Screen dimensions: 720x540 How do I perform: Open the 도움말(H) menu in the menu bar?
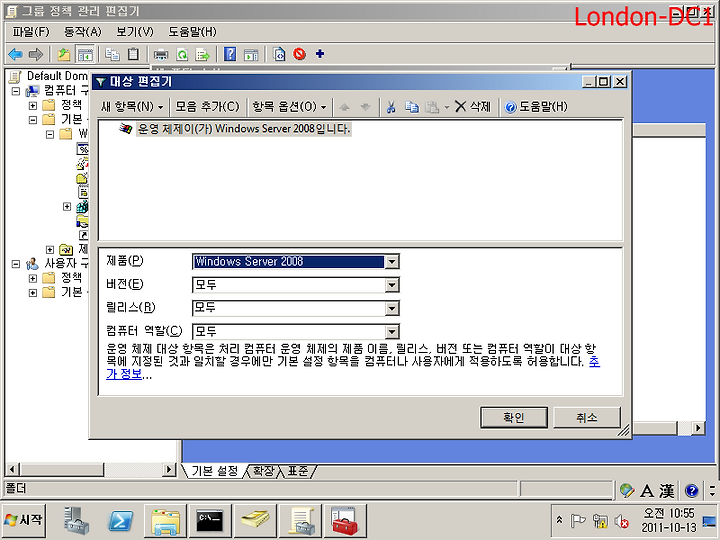(x=192, y=32)
